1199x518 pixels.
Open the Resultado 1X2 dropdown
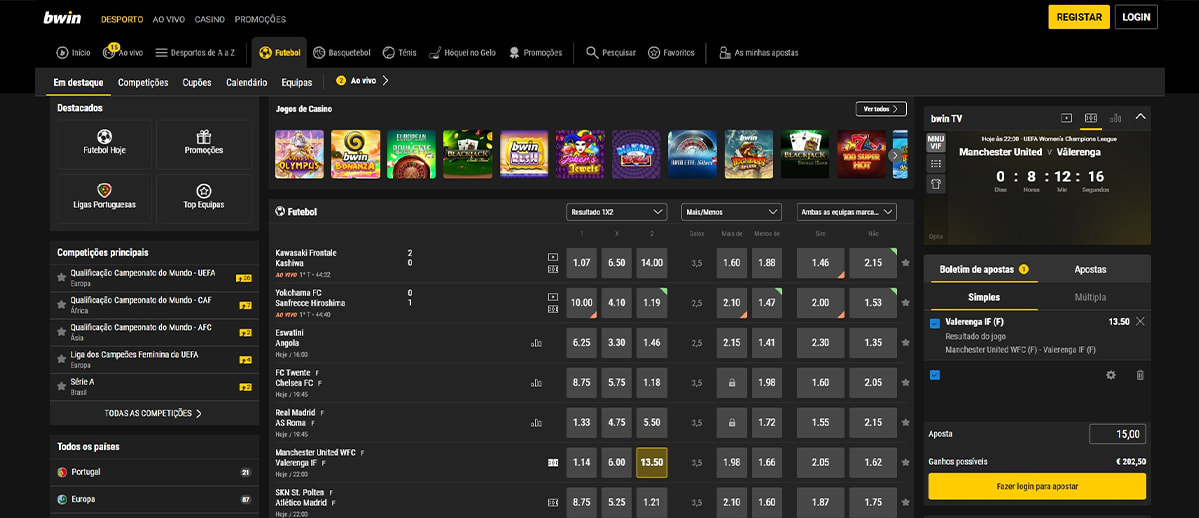click(616, 212)
